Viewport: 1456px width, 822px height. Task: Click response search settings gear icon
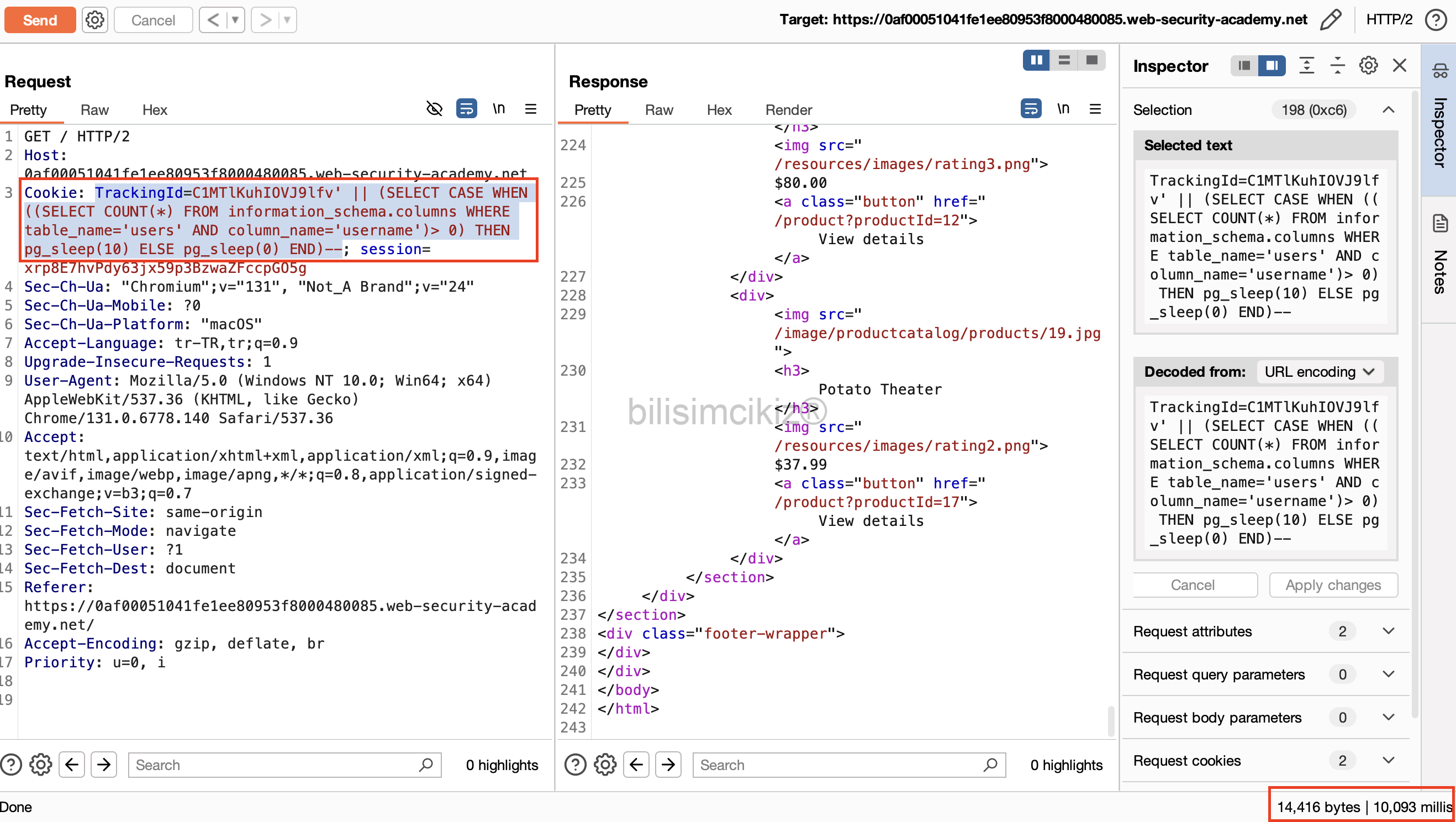pyautogui.click(x=605, y=765)
